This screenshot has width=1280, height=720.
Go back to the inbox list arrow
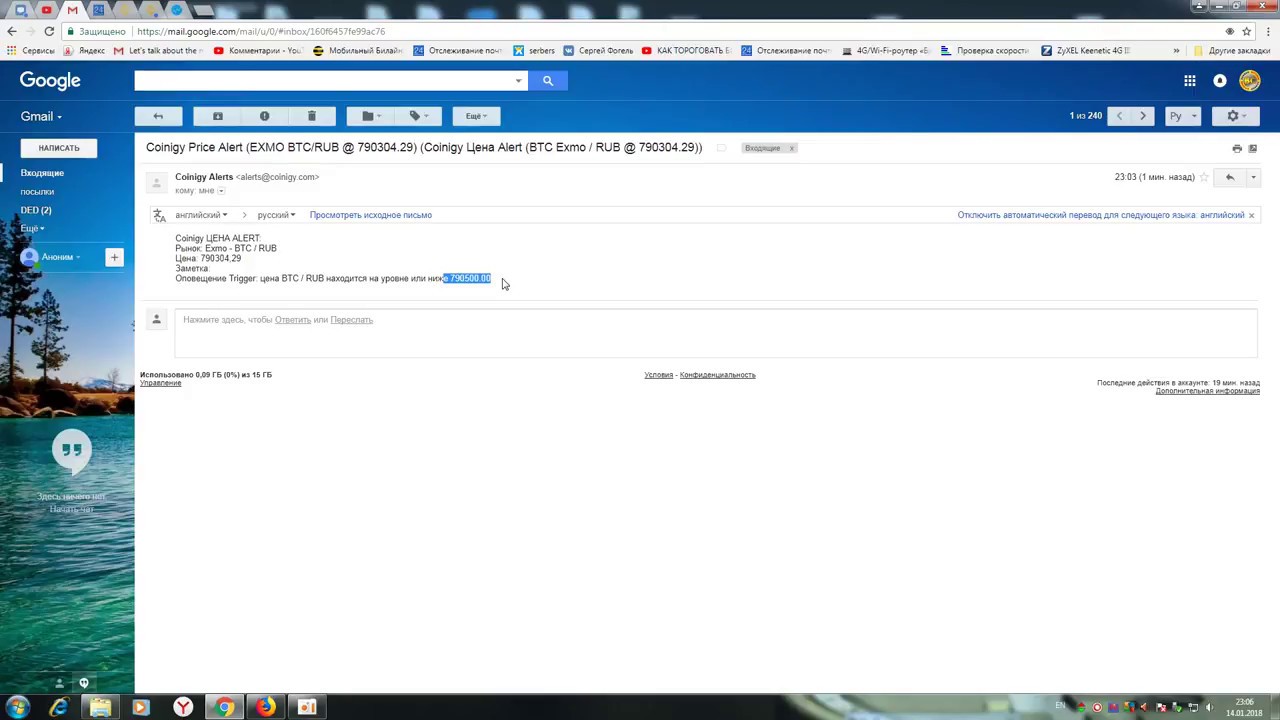158,116
